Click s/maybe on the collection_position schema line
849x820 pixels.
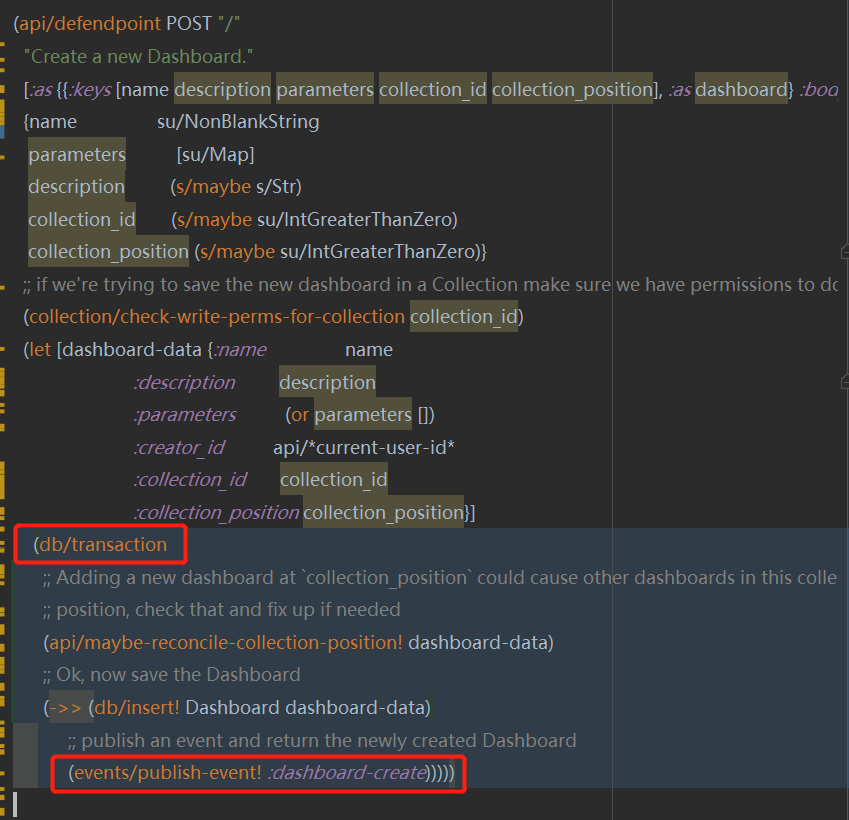coord(237,252)
